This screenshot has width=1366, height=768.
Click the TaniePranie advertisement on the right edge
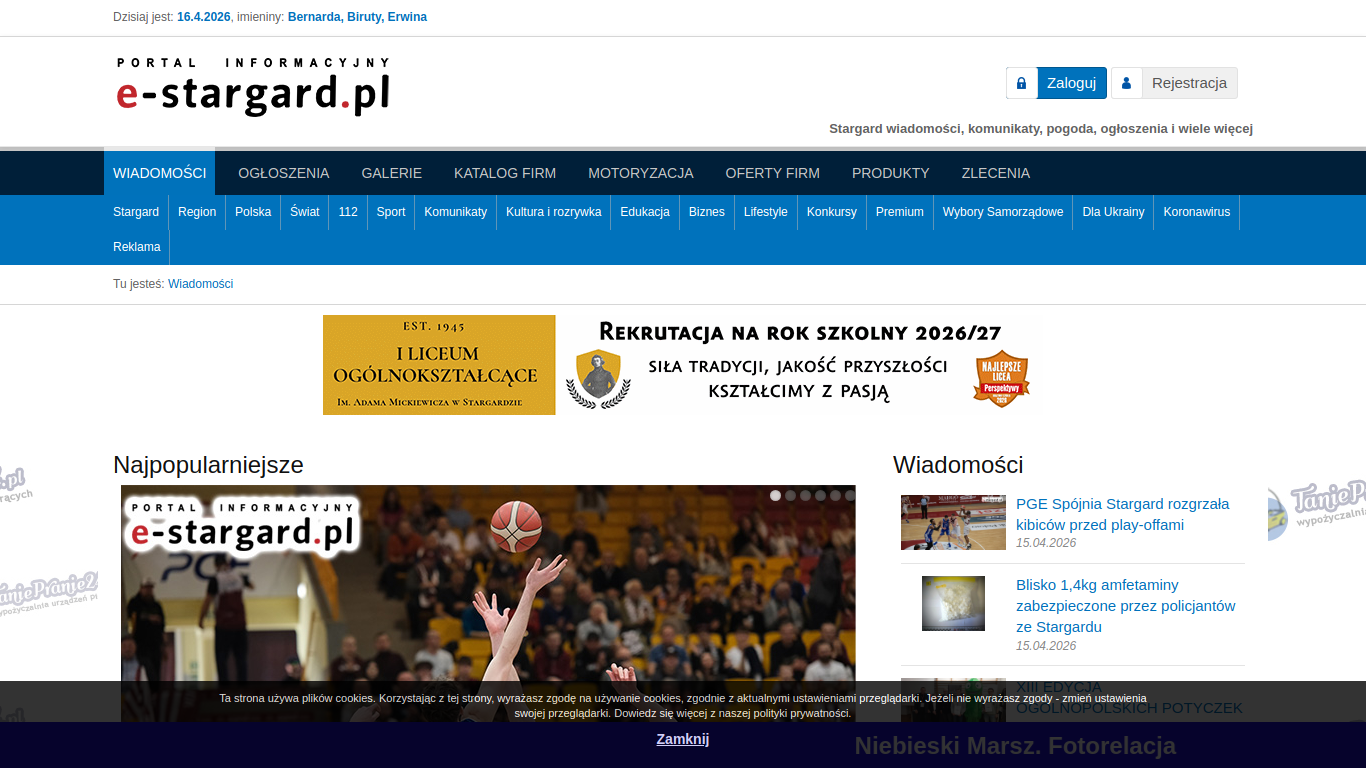coord(1317,505)
